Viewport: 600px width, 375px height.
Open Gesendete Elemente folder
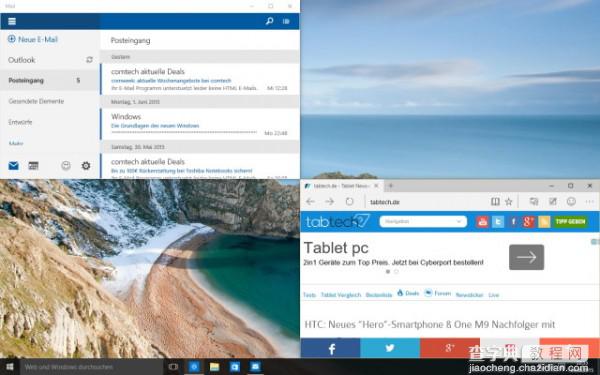click(36, 101)
